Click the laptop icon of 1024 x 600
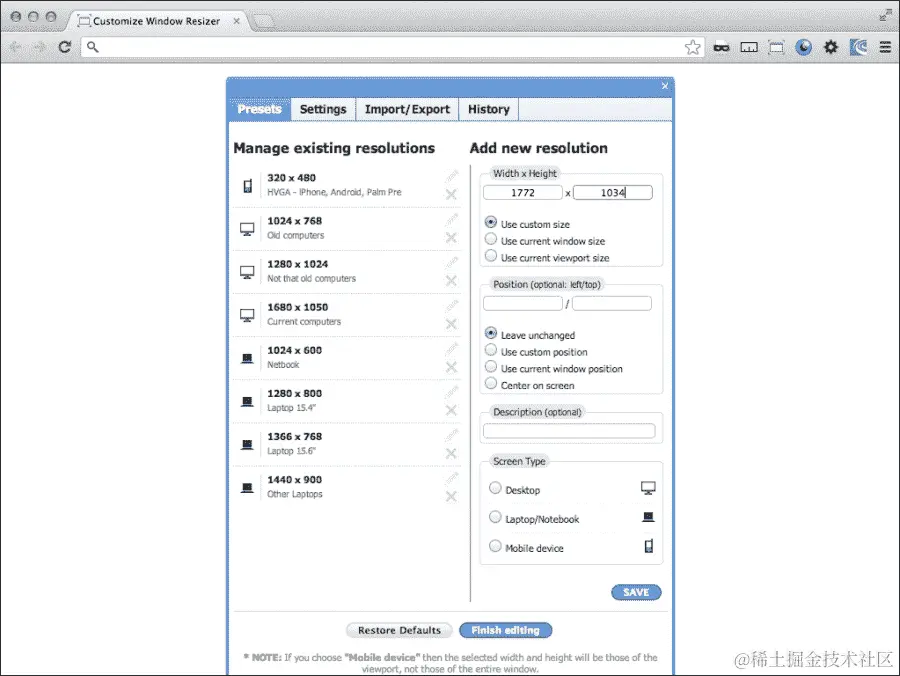This screenshot has width=900, height=676. pos(247,359)
